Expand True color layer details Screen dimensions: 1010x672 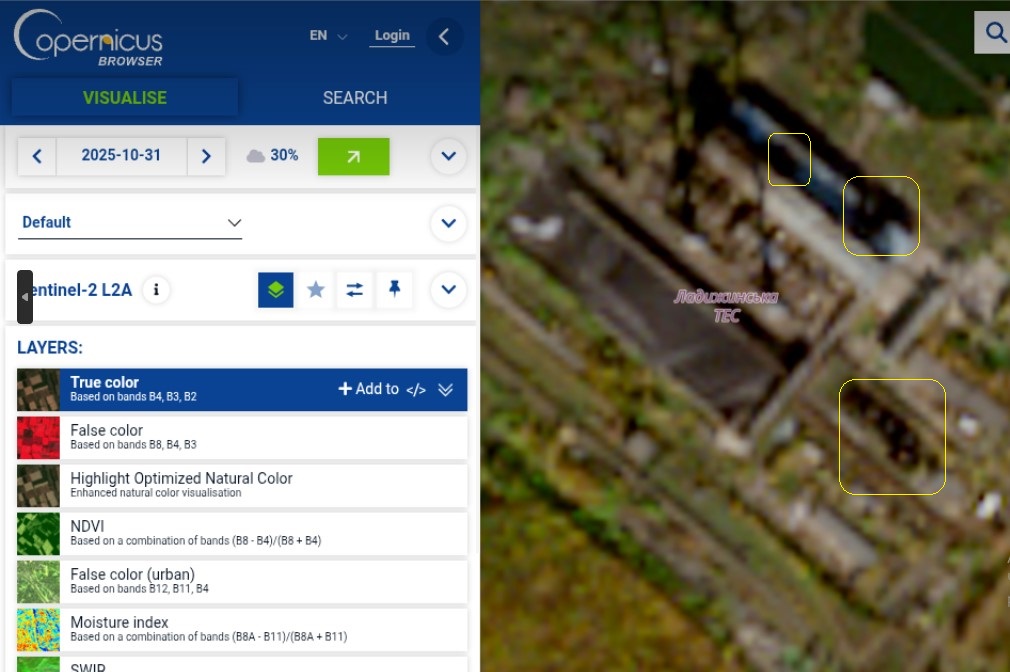[x=446, y=390]
